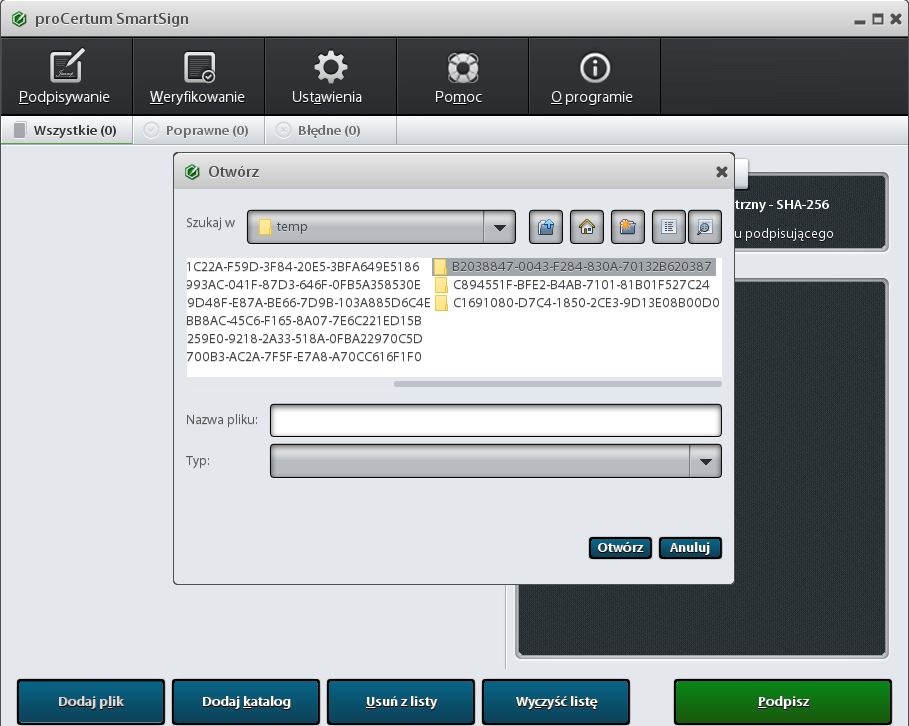
Task: Open Pomoc help lifebuoy
Action: tap(463, 77)
